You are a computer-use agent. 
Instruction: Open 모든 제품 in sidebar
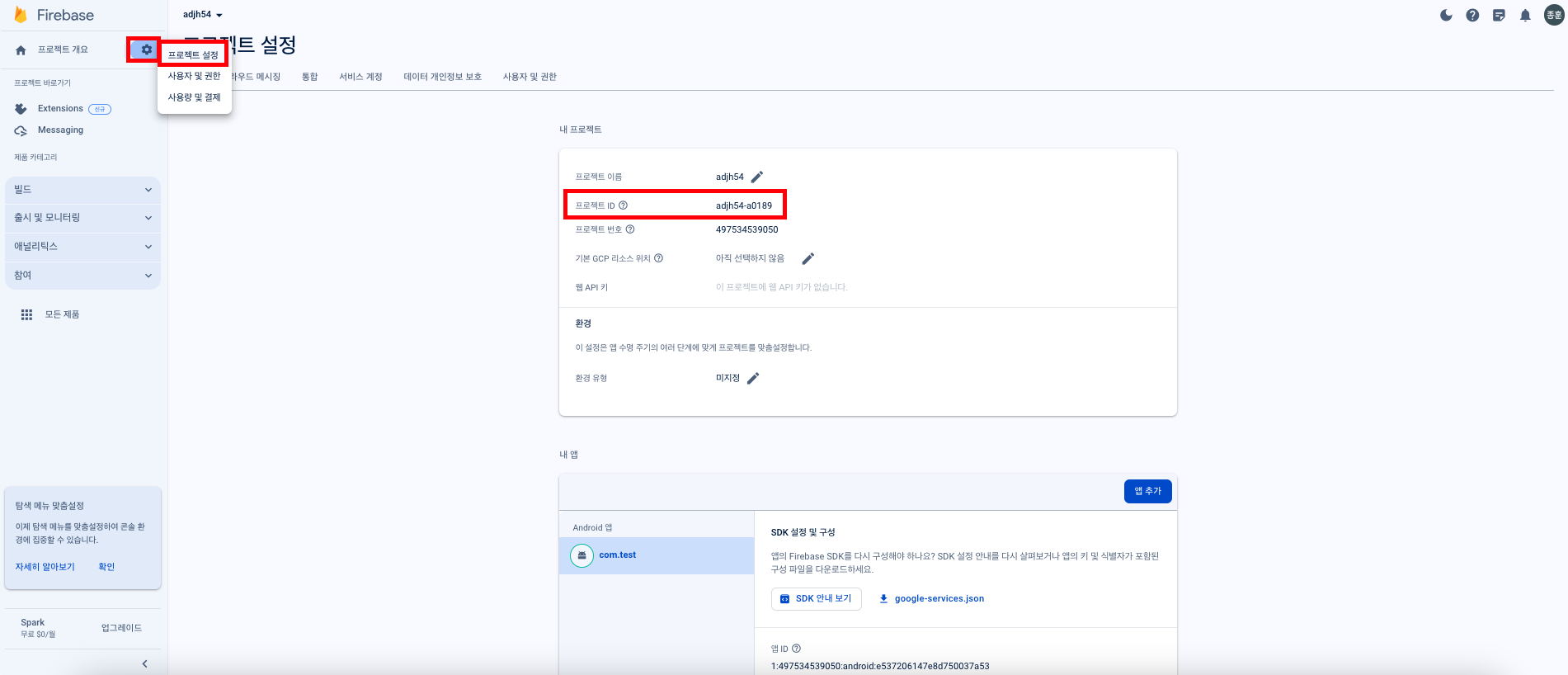point(62,314)
